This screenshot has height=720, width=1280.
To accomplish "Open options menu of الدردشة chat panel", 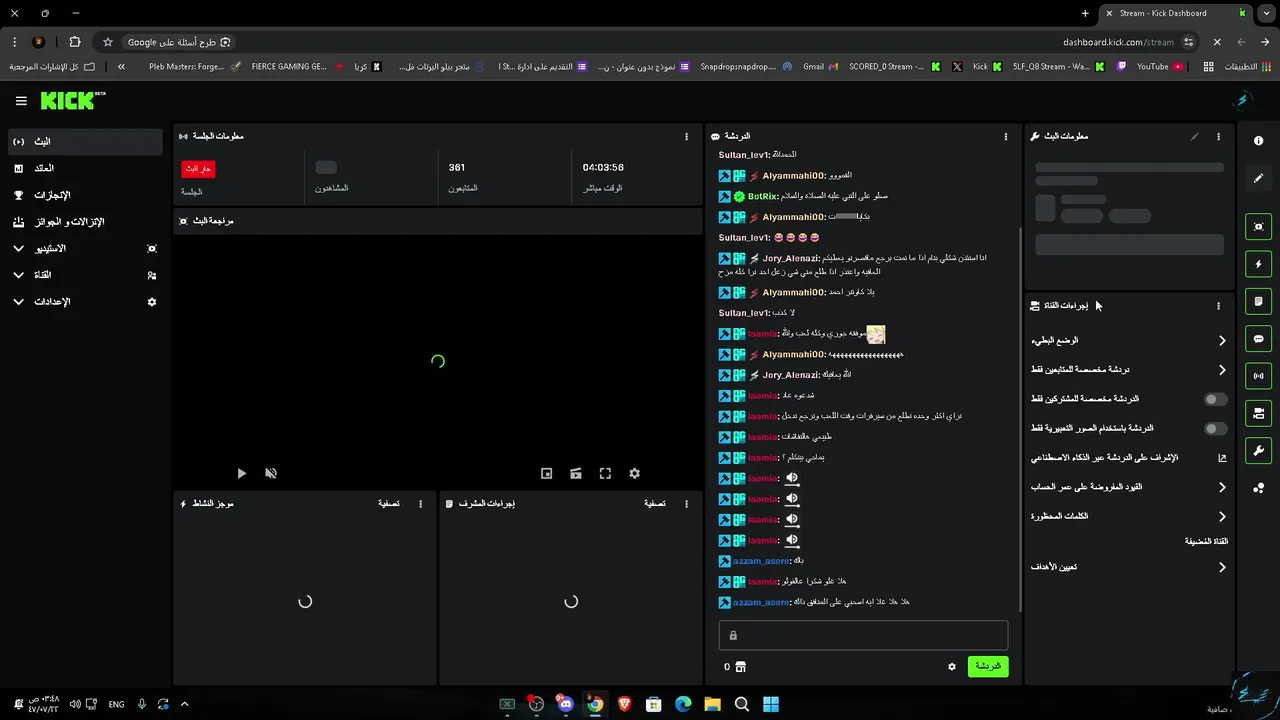I will (1006, 136).
